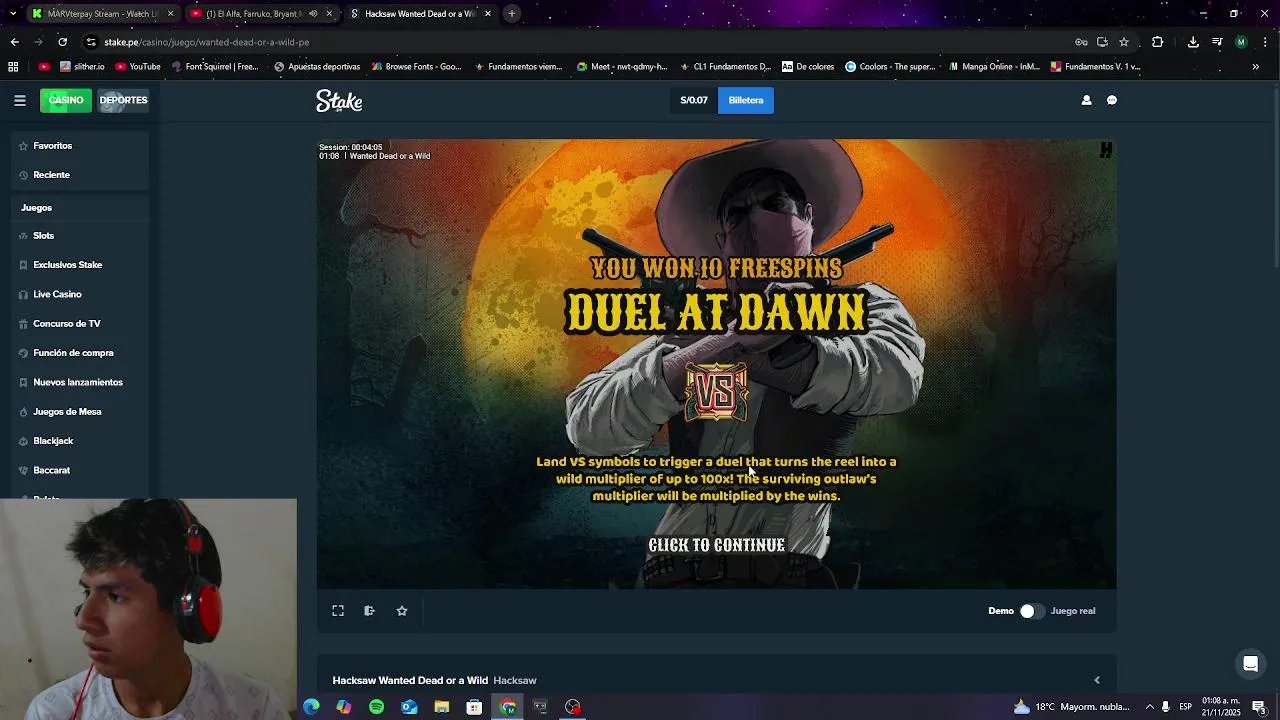1280x720 pixels.
Task: Open Outlook from taskbar
Action: point(409,707)
